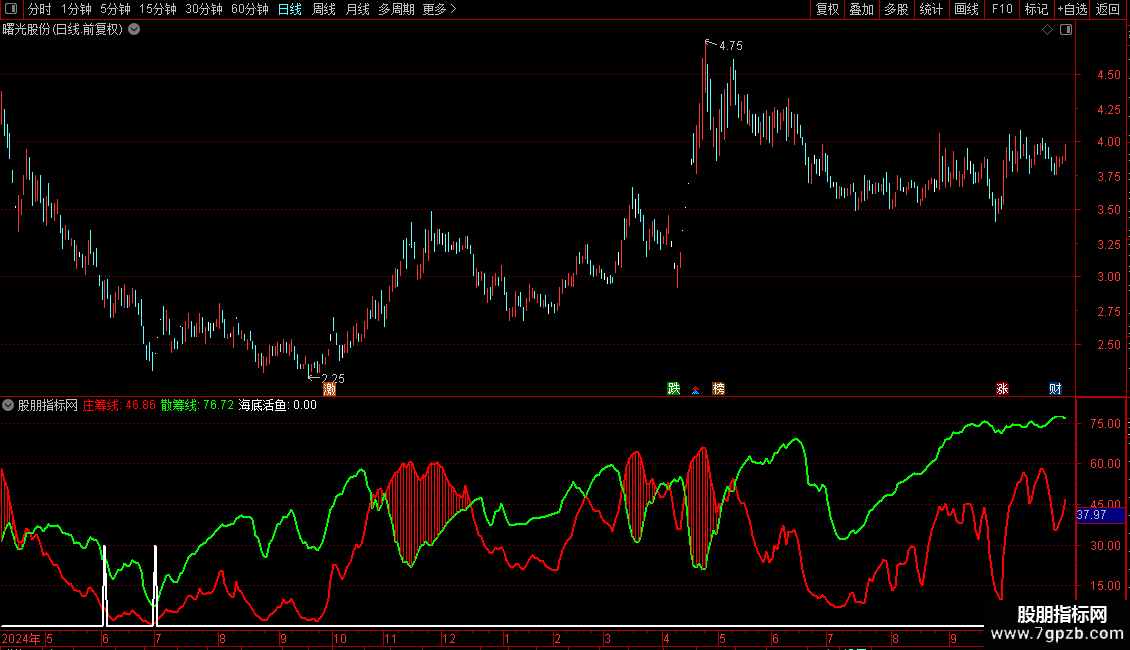Add stock with +自选 button
Image resolution: width=1130 pixels, height=650 pixels.
[x=1072, y=9]
